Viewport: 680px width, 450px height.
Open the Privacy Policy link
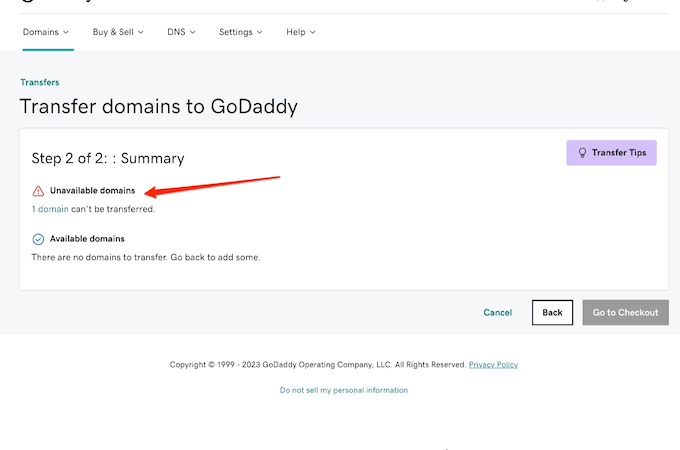tap(493, 365)
